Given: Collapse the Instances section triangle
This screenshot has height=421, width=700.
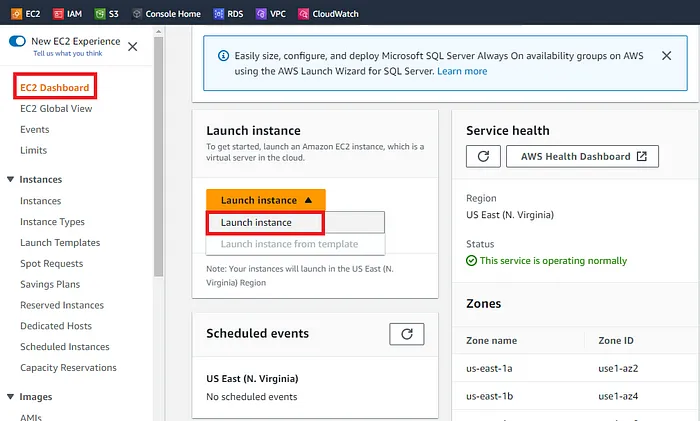Looking at the screenshot, I should coord(10,179).
